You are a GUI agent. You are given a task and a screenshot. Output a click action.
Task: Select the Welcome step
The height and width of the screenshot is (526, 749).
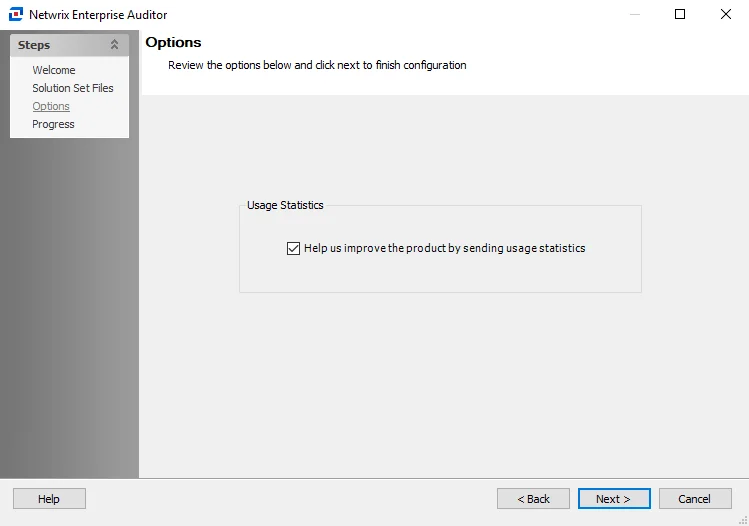click(54, 70)
